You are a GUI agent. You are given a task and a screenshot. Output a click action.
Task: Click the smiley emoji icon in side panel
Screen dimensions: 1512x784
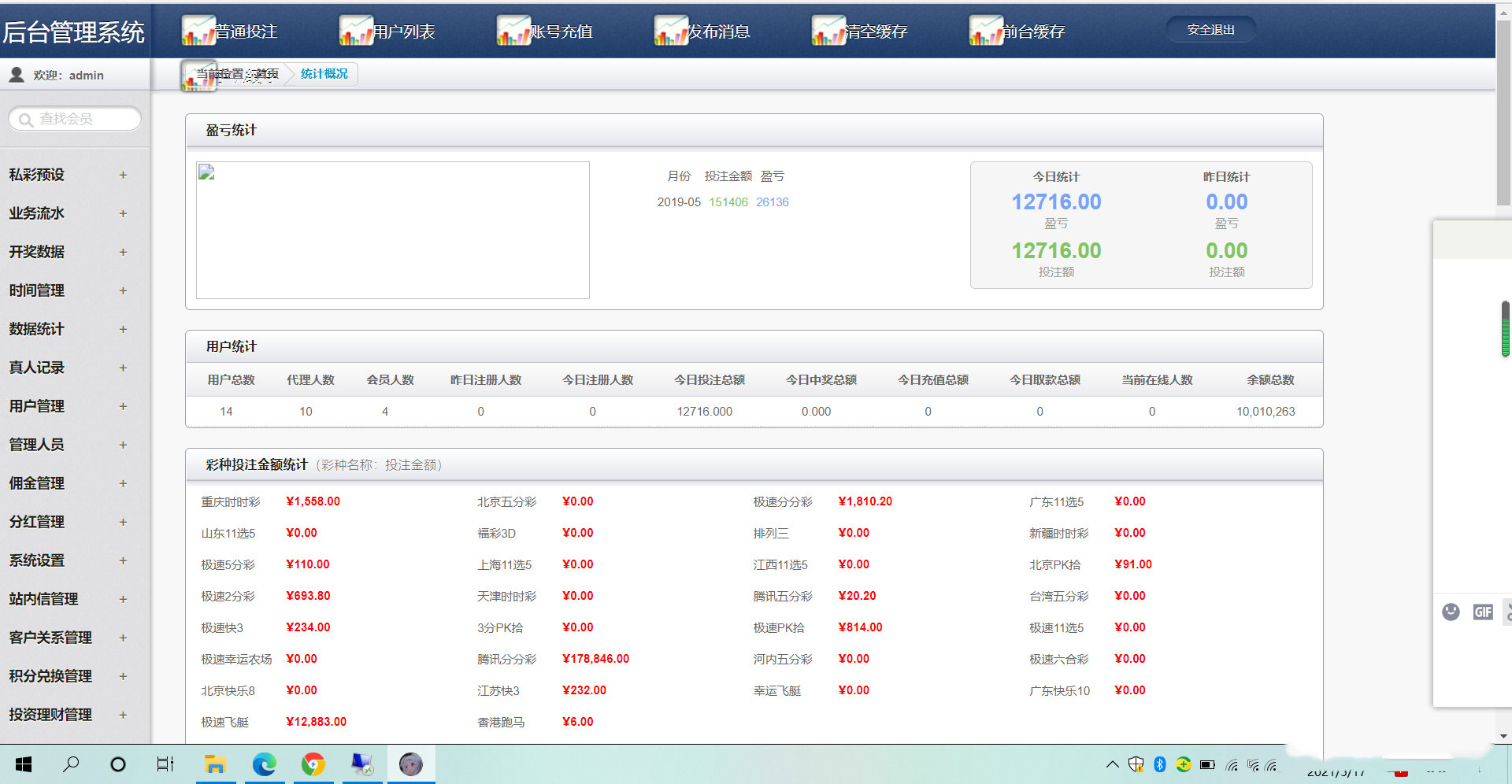point(1451,612)
